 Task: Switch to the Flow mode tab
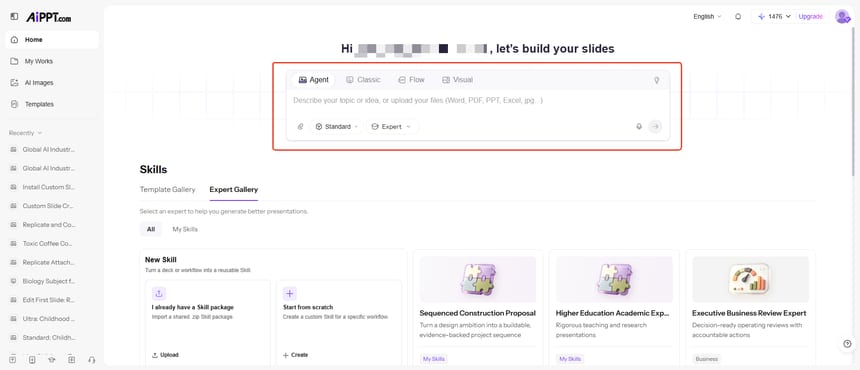tap(411, 80)
